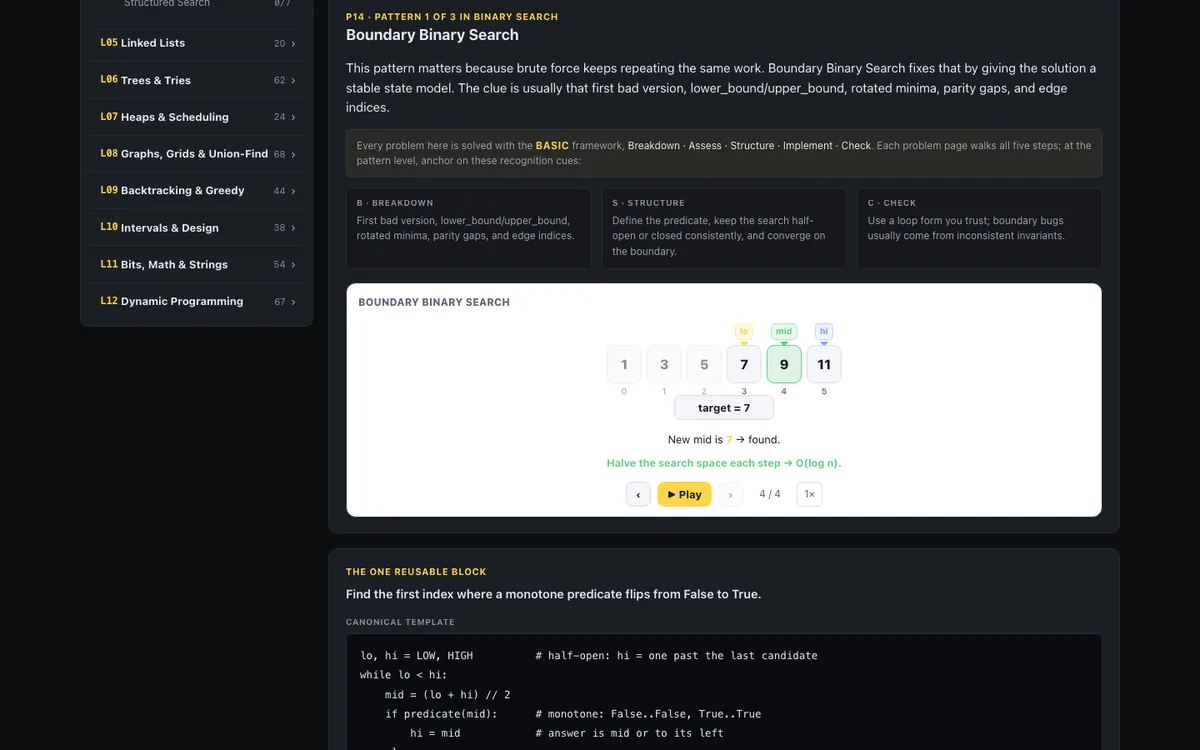Click P14 · Pattern 1 of 3 label

(452, 17)
